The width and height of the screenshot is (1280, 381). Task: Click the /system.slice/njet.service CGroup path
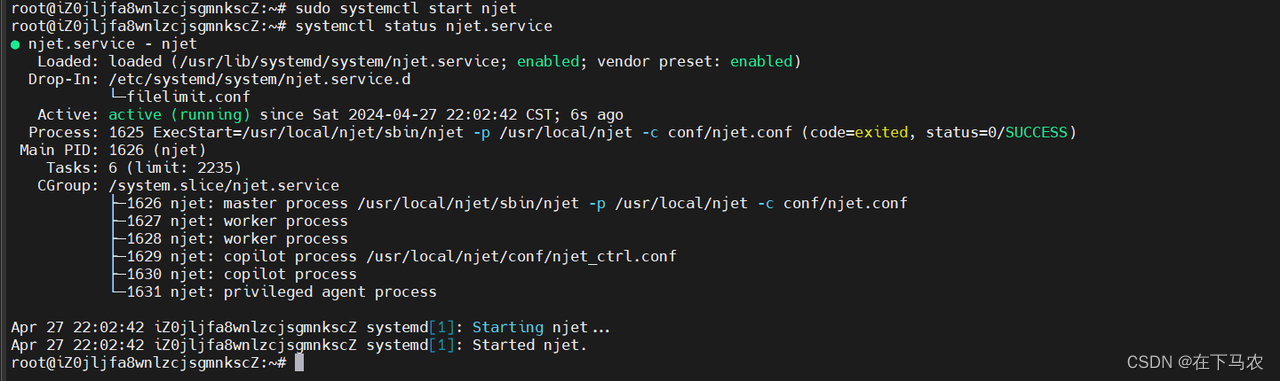click(223, 186)
